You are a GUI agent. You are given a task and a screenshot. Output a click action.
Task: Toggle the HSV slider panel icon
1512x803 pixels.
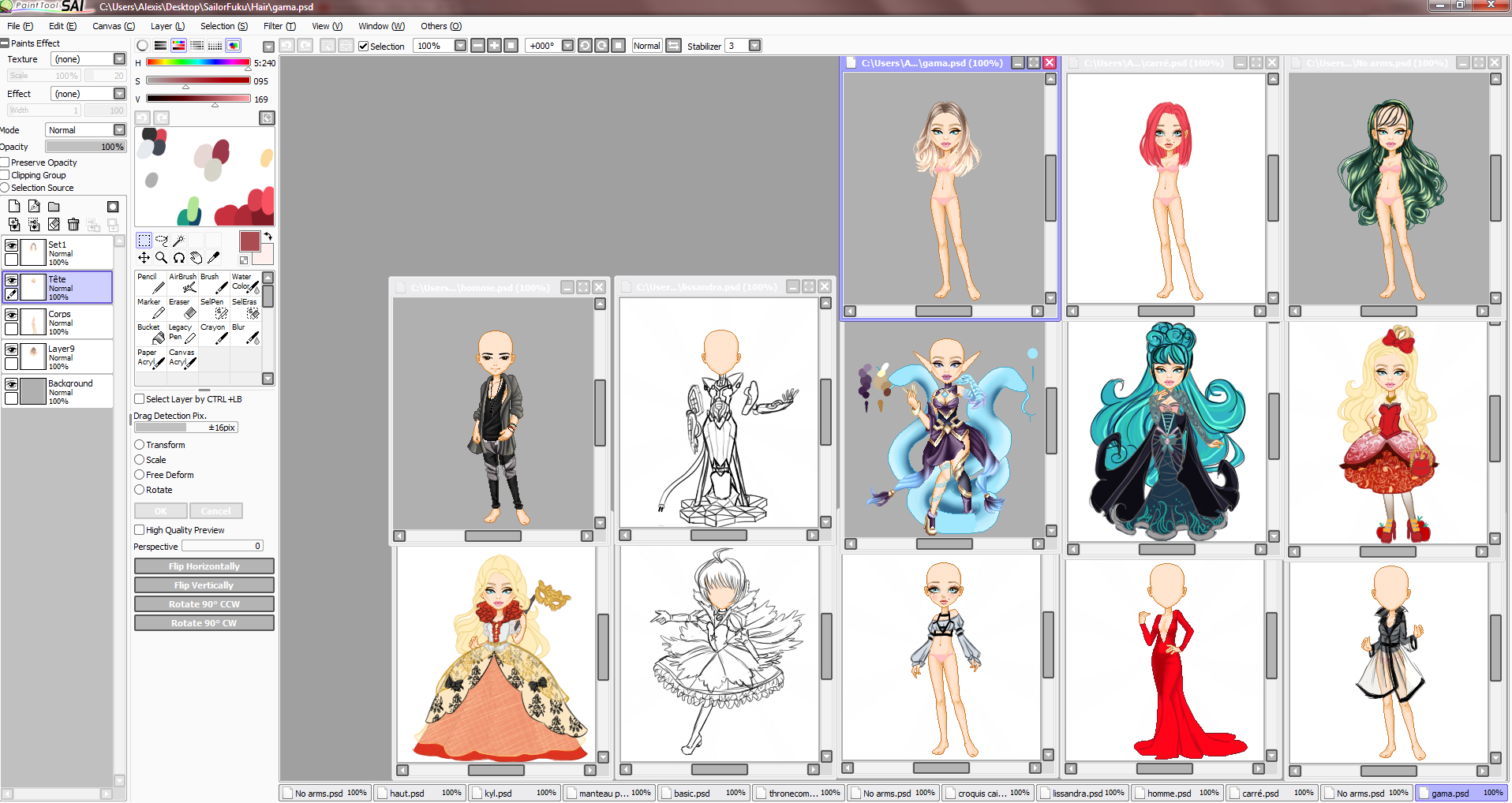[179, 46]
